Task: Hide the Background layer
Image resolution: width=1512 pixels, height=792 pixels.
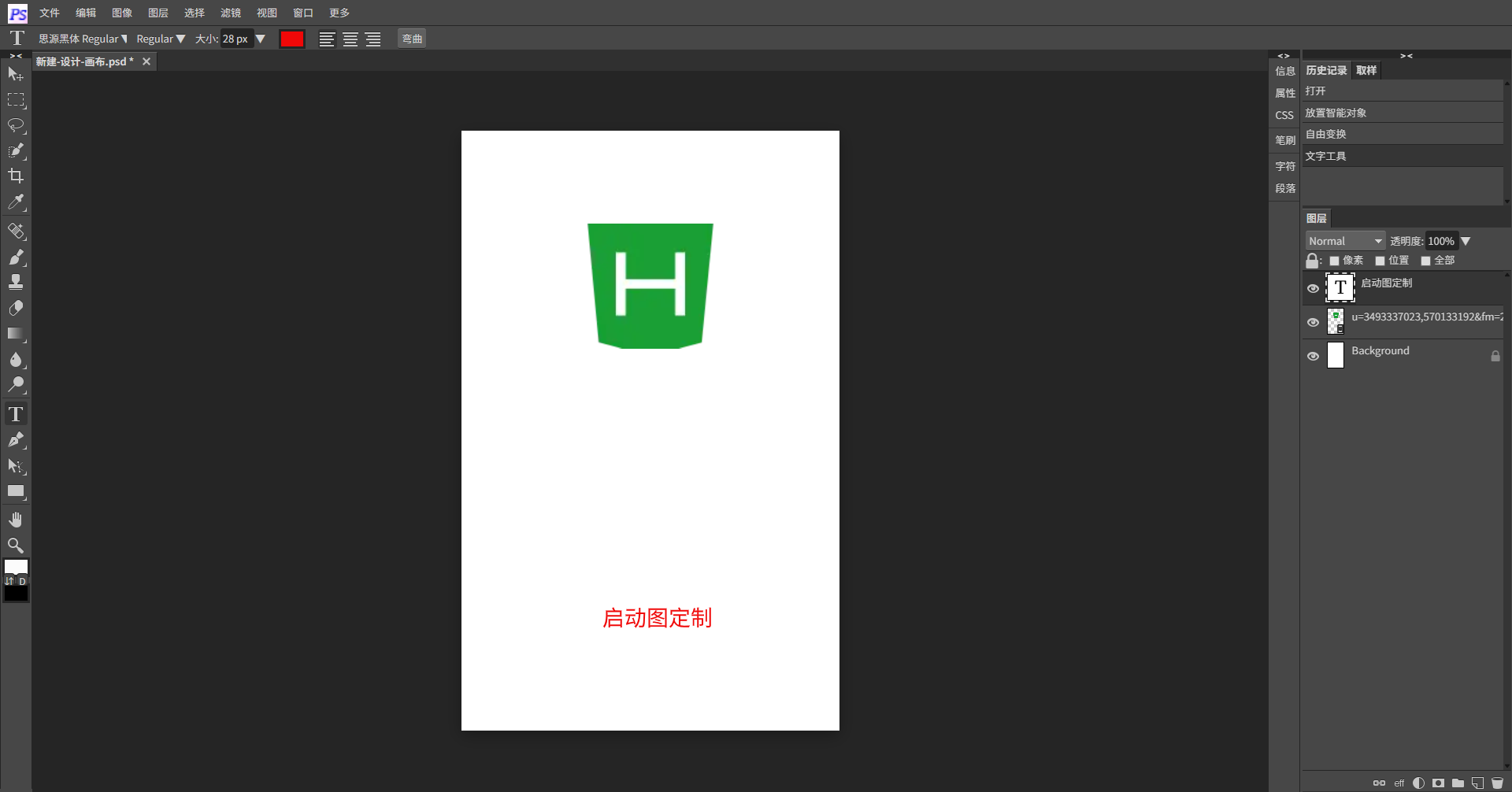Action: tap(1313, 356)
